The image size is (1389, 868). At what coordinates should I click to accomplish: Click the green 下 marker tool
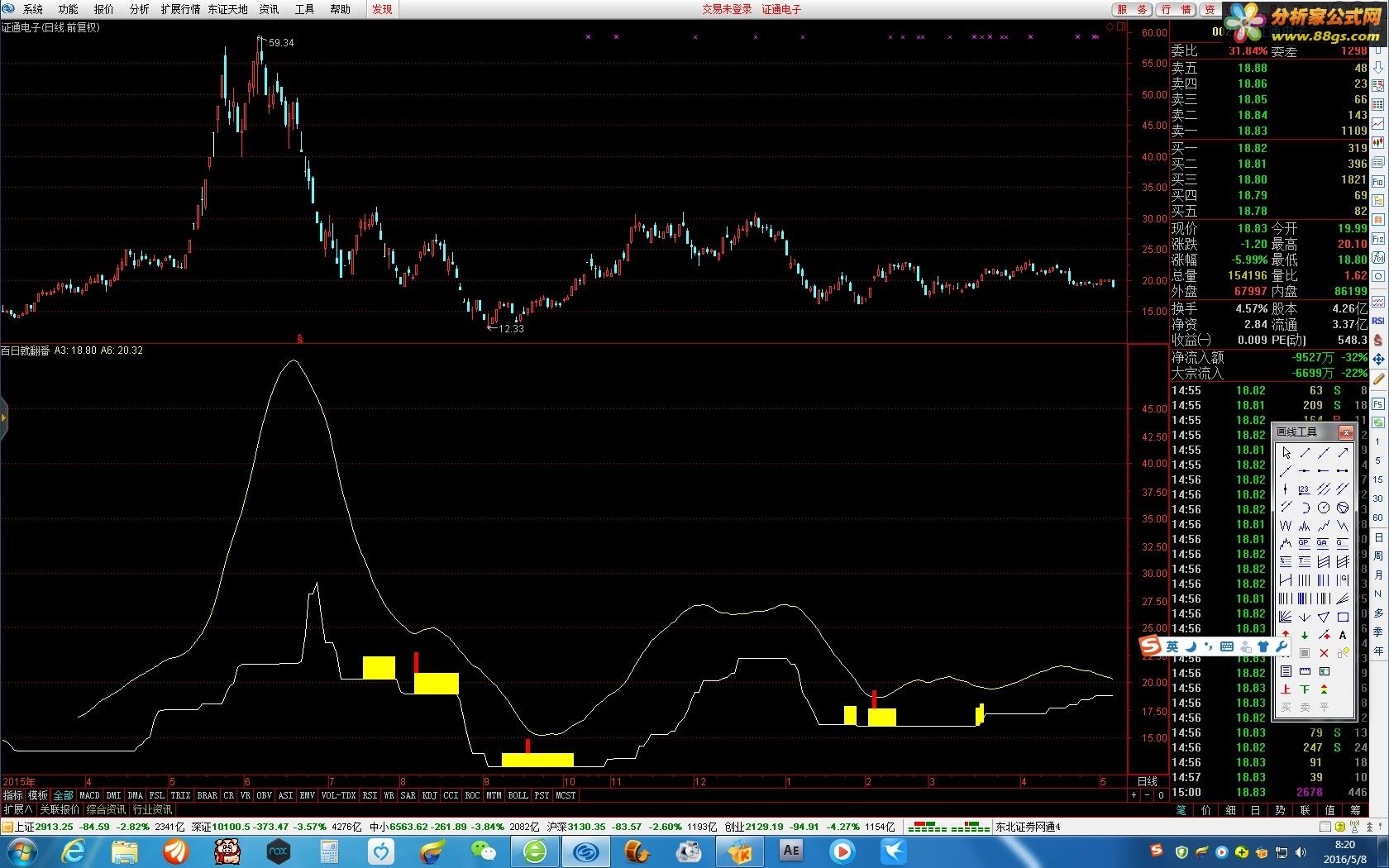[x=1305, y=689]
